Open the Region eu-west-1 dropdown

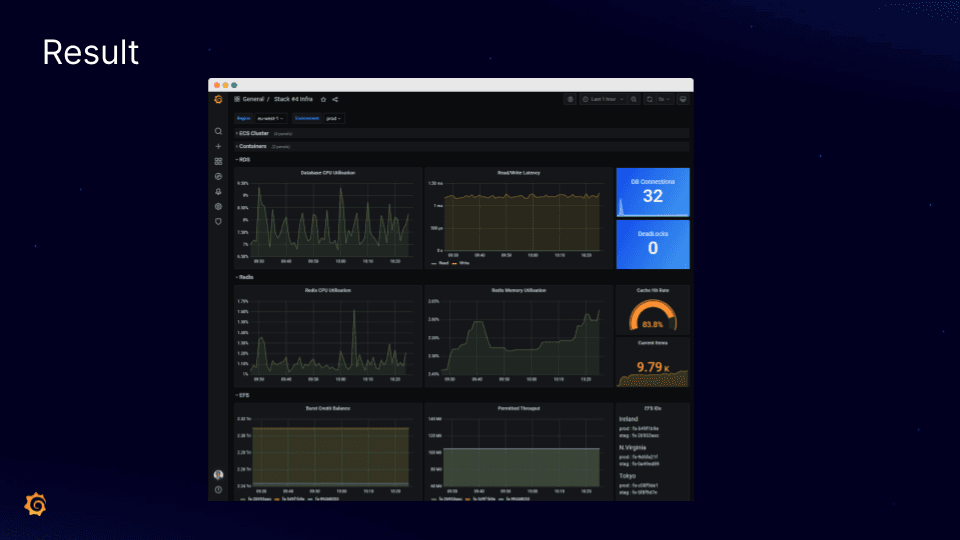(x=271, y=118)
